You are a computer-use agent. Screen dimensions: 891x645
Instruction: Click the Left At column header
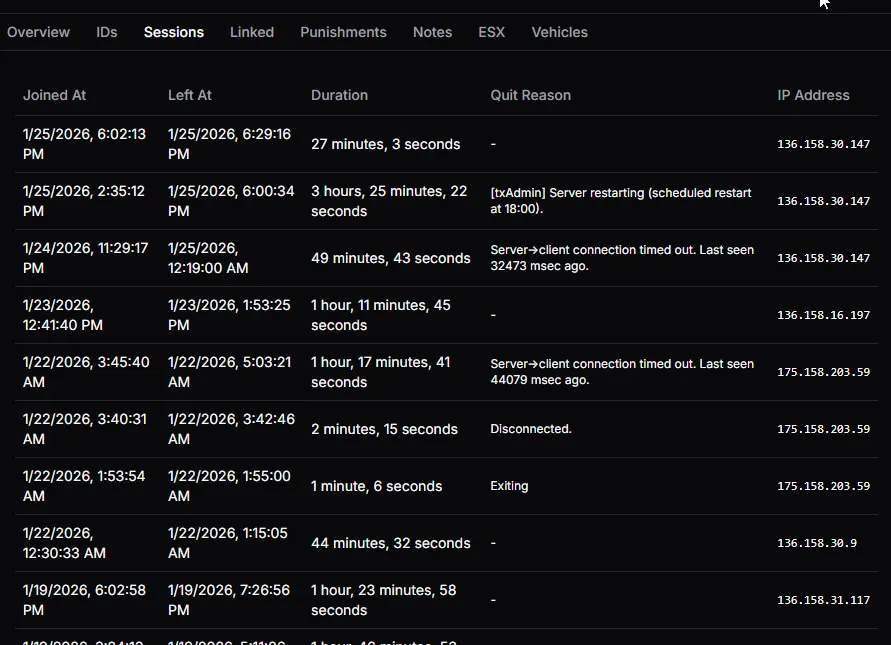[190, 95]
